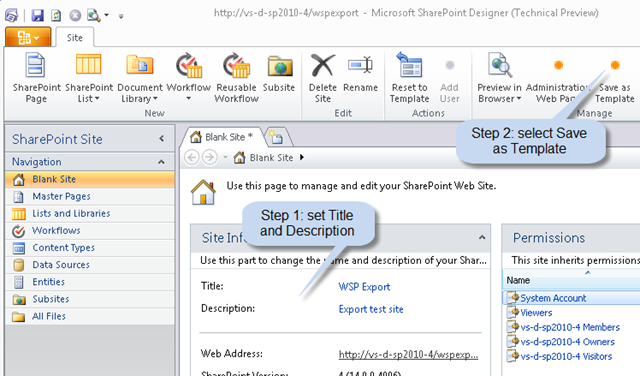
Task: Click the Forward navigation arrow
Action: click(210, 157)
